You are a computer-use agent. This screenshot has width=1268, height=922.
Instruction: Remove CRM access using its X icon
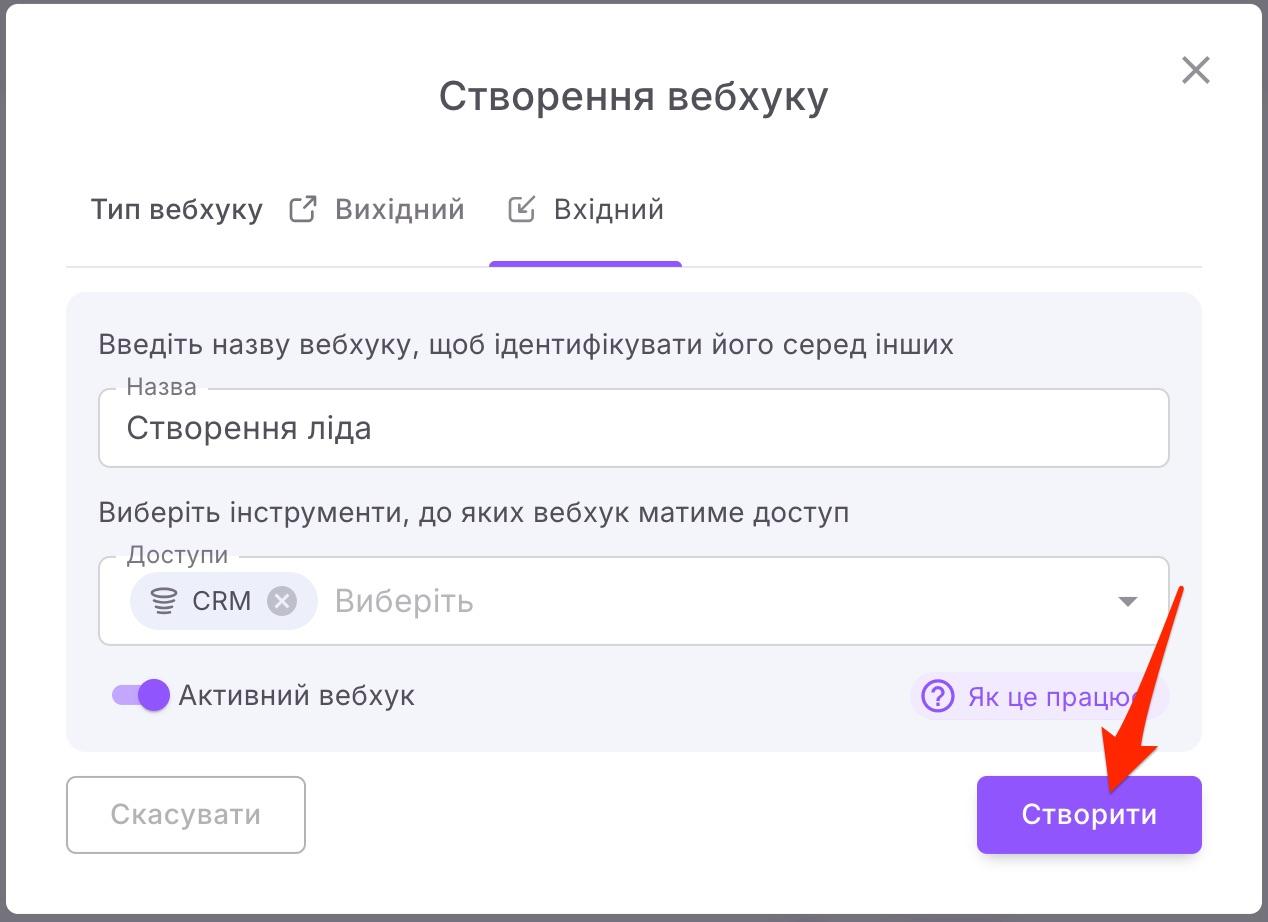point(281,600)
